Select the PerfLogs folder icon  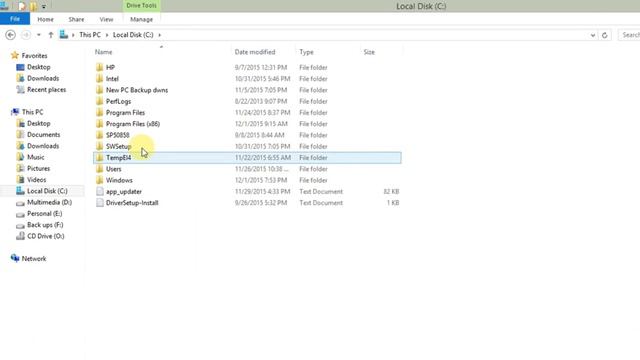pos(100,101)
